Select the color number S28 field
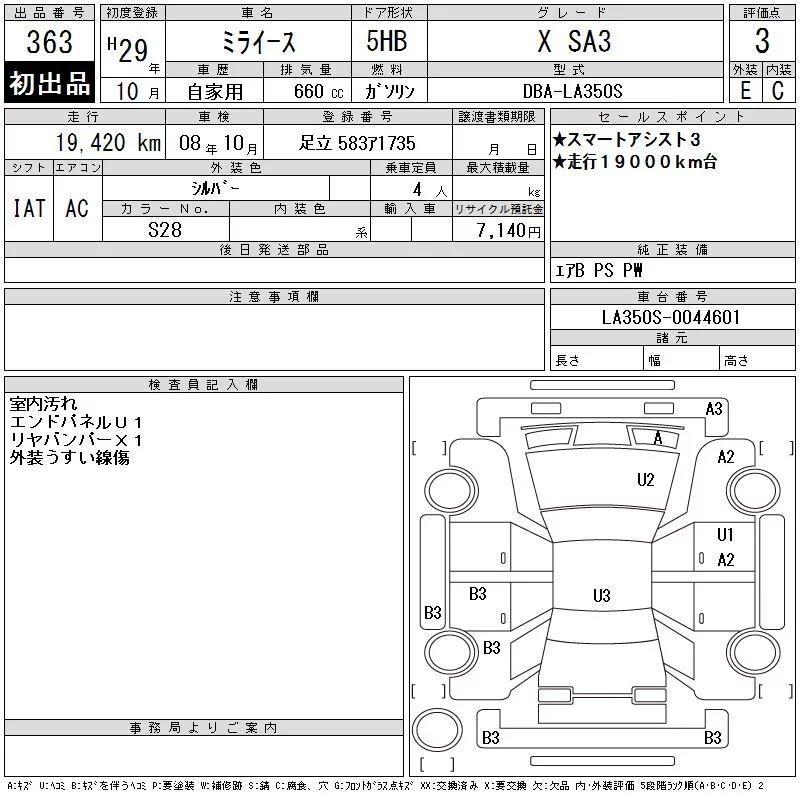800x800 pixels. [x=166, y=229]
